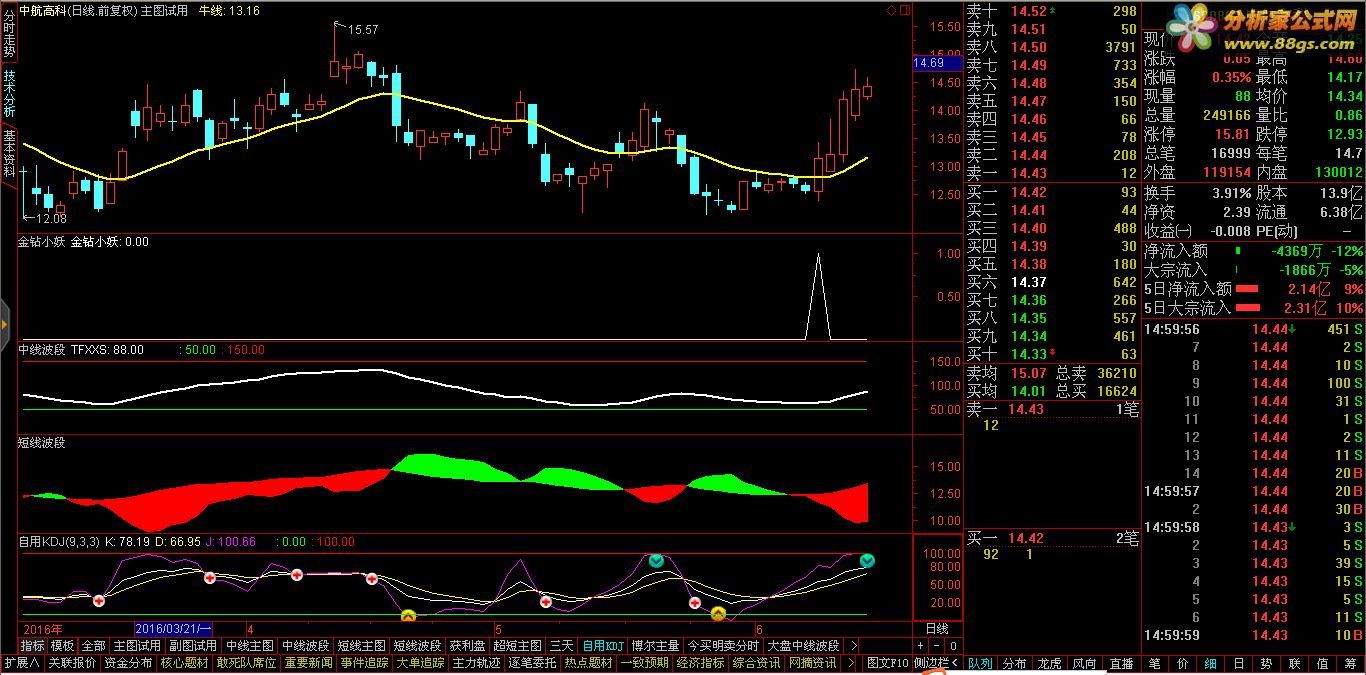
Task: Select the 超短主图 tab
Action: (516, 646)
